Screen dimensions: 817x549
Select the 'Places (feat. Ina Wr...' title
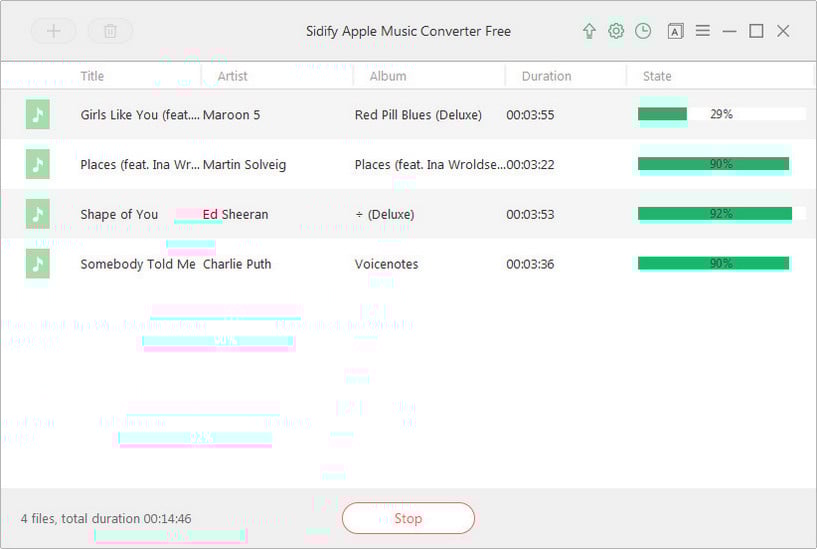pyautogui.click(x=140, y=165)
